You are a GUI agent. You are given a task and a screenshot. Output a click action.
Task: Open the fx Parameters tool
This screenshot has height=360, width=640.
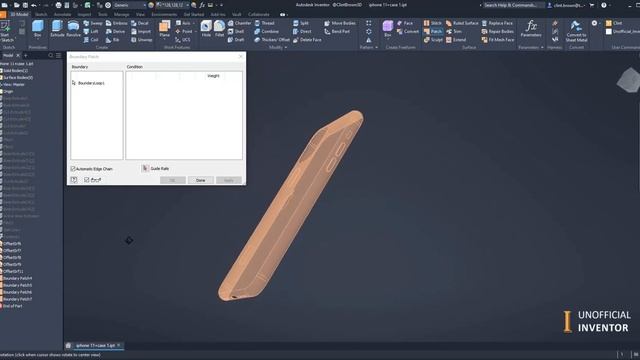(531, 29)
